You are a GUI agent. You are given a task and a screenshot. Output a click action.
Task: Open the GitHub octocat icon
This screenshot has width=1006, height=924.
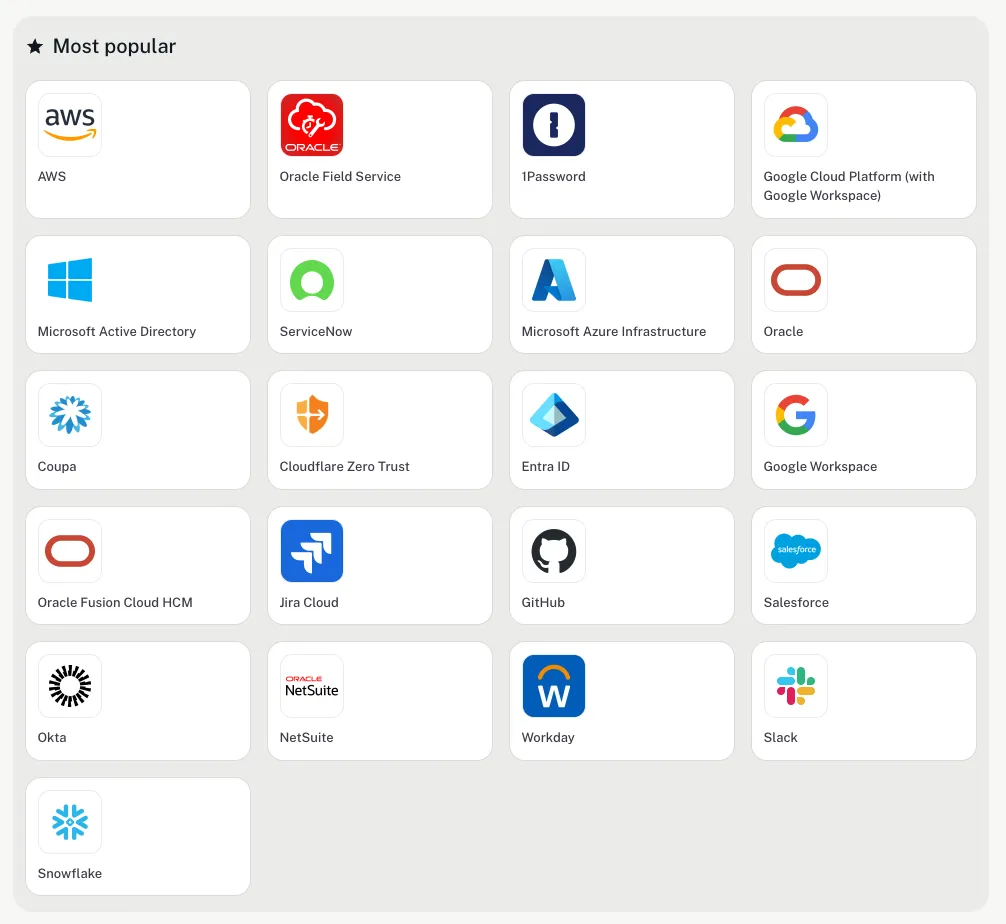[x=554, y=551]
